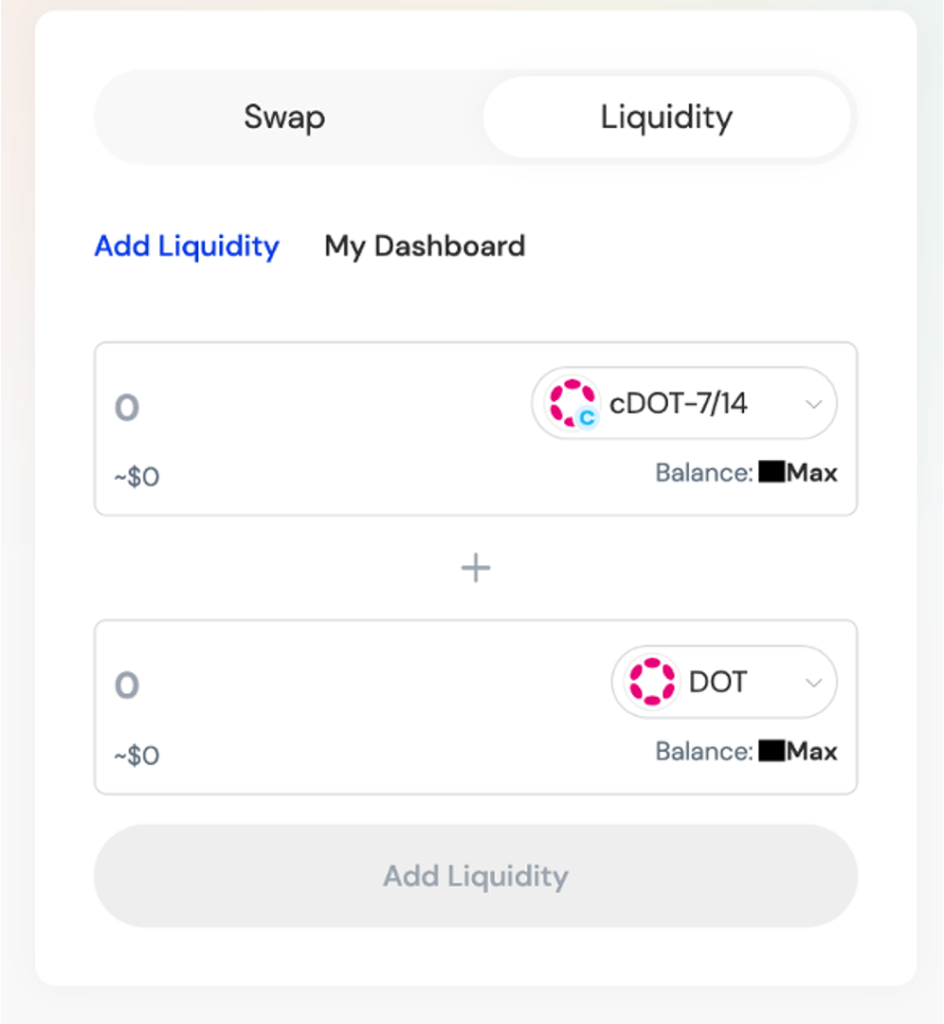Click the plus icon between token boxes
The height and width of the screenshot is (1024, 944).
coord(475,568)
